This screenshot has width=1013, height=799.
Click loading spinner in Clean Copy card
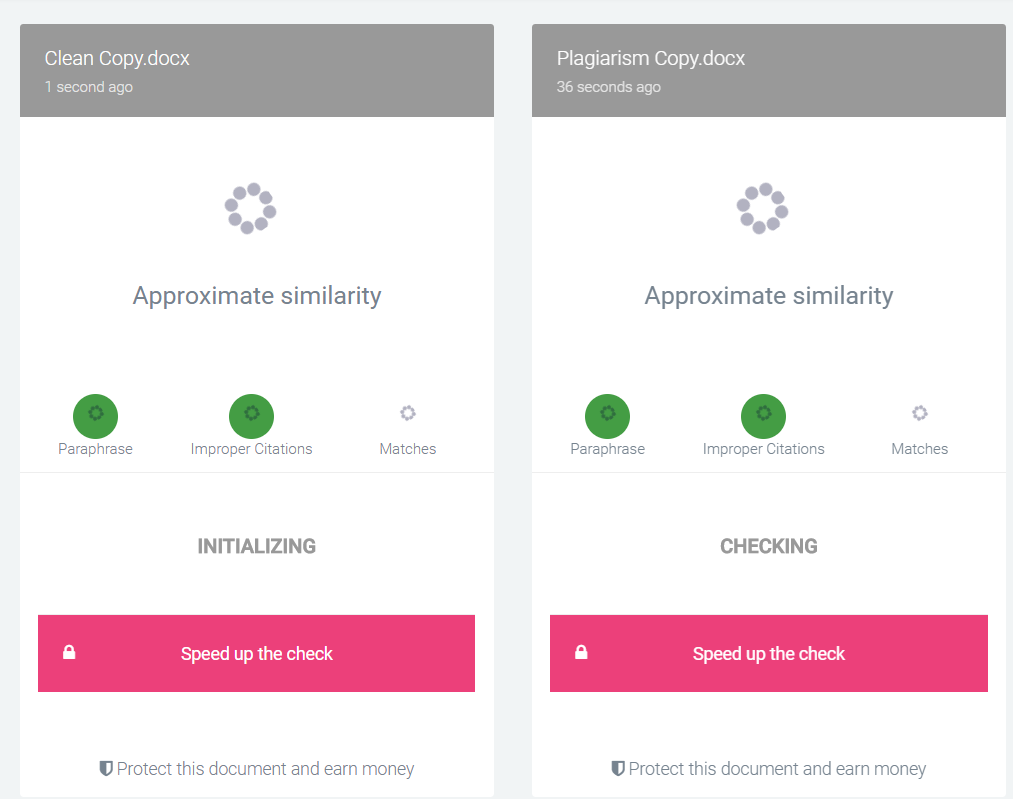pos(251,208)
